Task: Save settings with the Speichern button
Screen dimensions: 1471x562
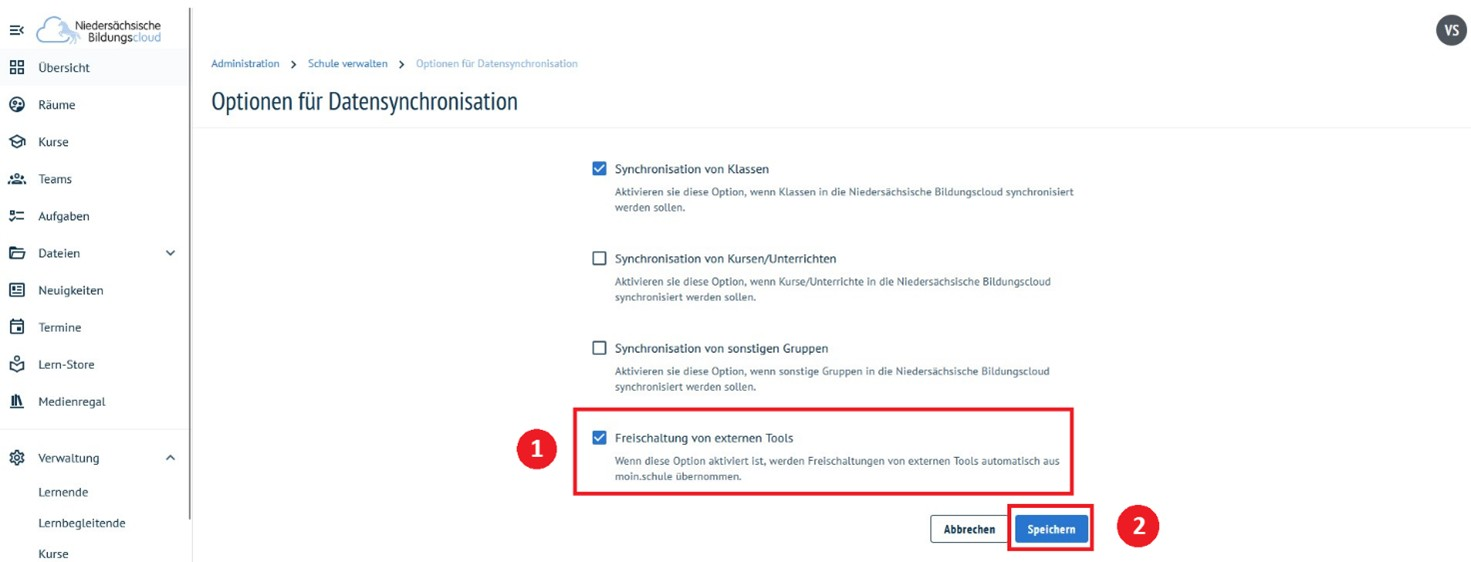Action: [x=1051, y=529]
